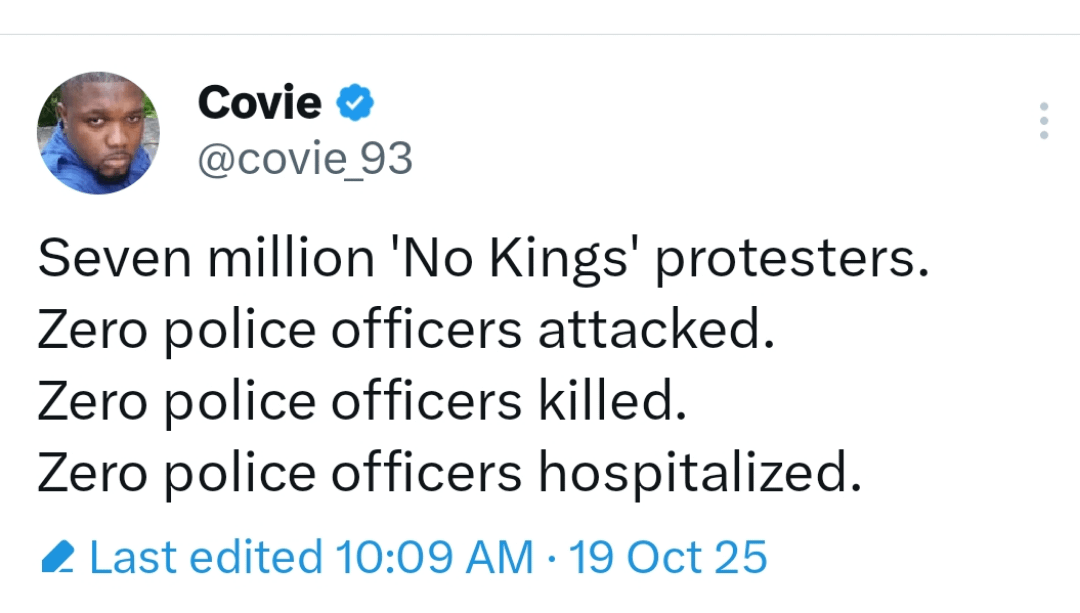The image size is (1080, 613).
Task: Click Zero on the hospitalized line
Action: (91, 474)
